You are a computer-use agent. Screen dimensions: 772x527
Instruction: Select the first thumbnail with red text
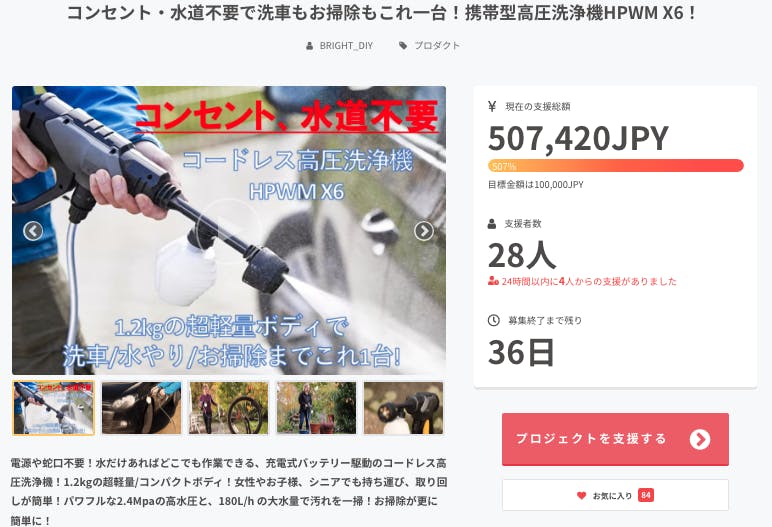pos(54,408)
